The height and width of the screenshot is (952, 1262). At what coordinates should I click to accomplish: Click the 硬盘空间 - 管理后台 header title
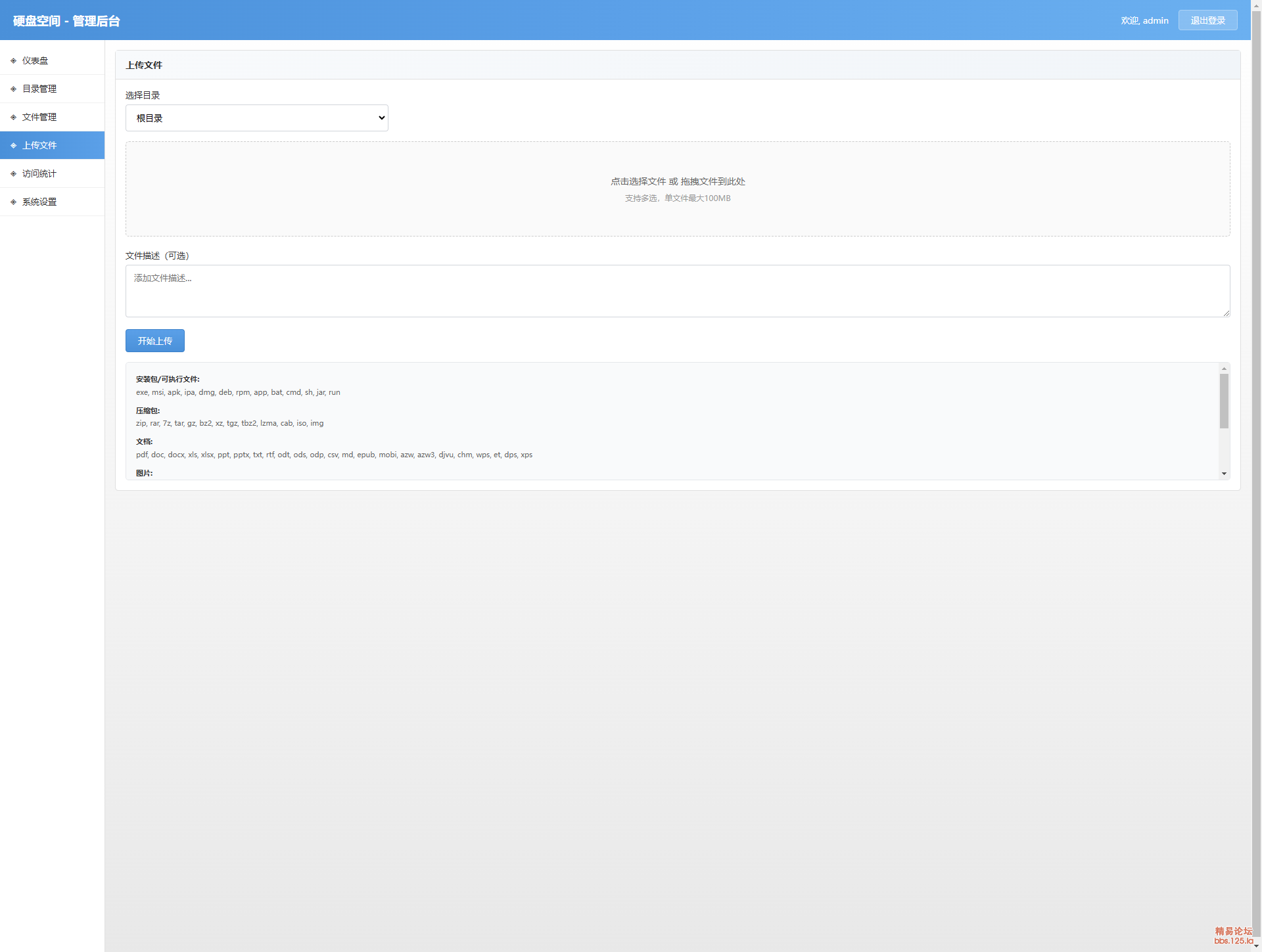pyautogui.click(x=66, y=21)
